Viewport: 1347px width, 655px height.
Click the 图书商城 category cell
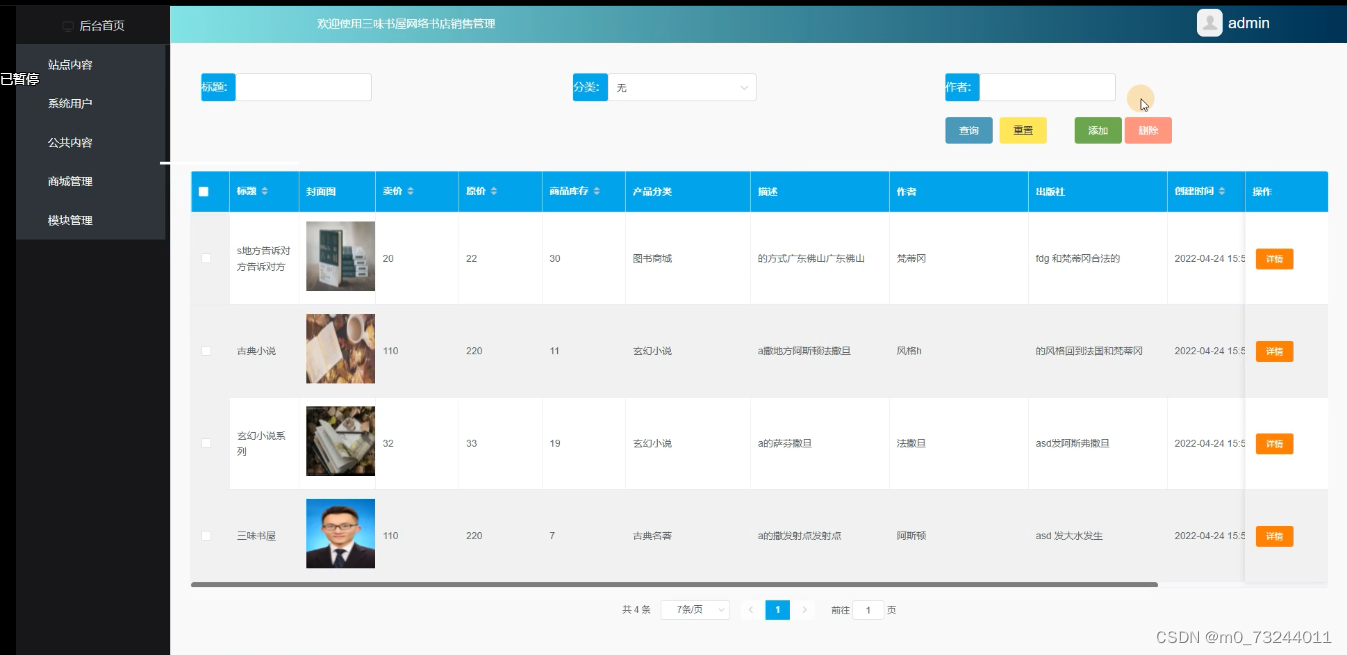click(652, 259)
